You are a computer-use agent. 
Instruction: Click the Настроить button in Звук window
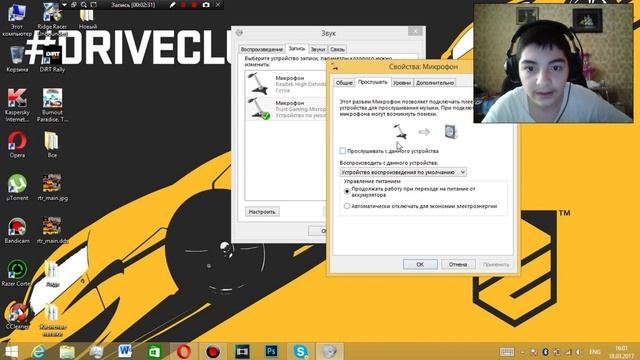click(262, 212)
